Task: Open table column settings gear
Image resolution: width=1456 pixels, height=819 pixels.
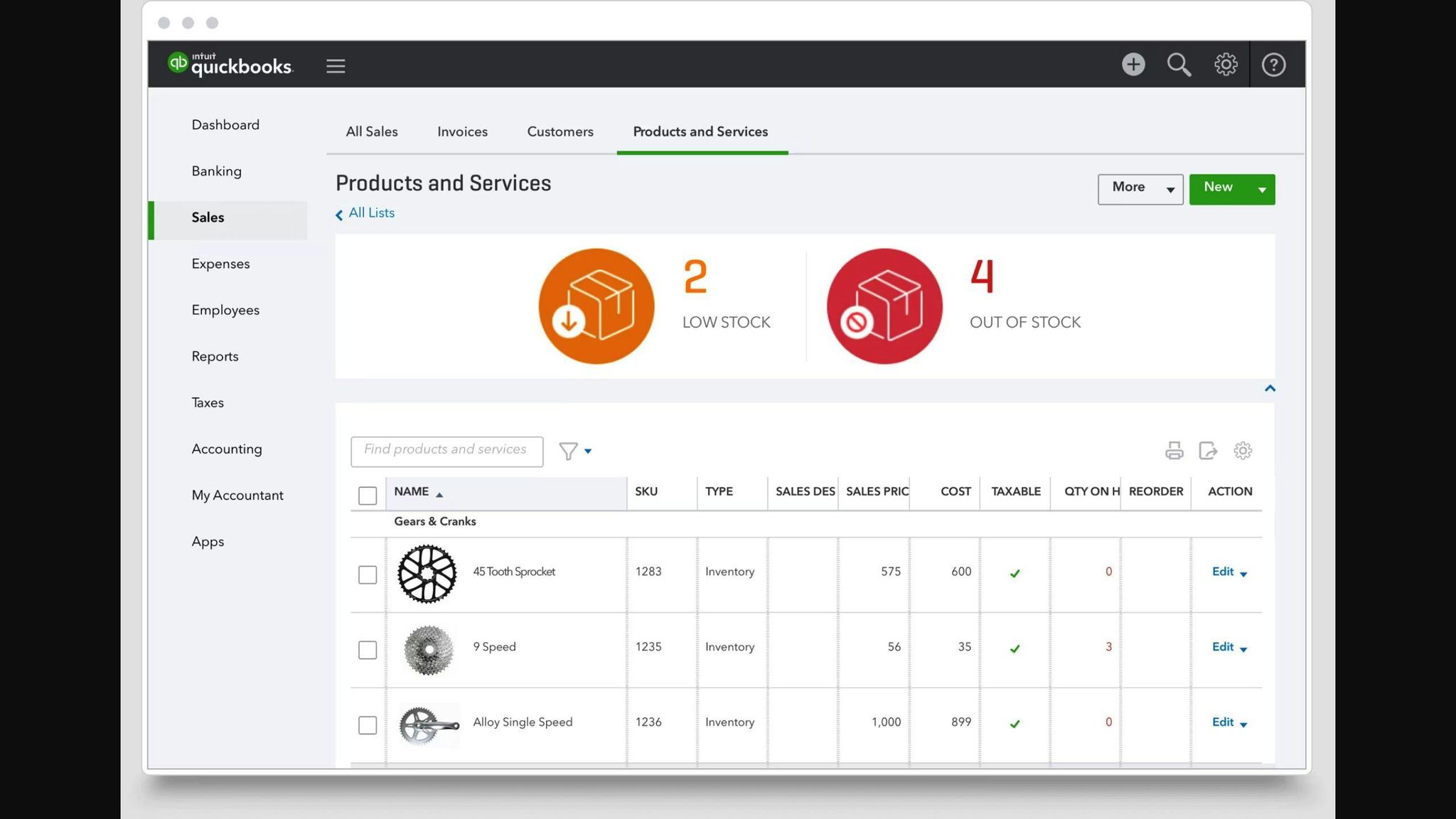Action: point(1243,451)
